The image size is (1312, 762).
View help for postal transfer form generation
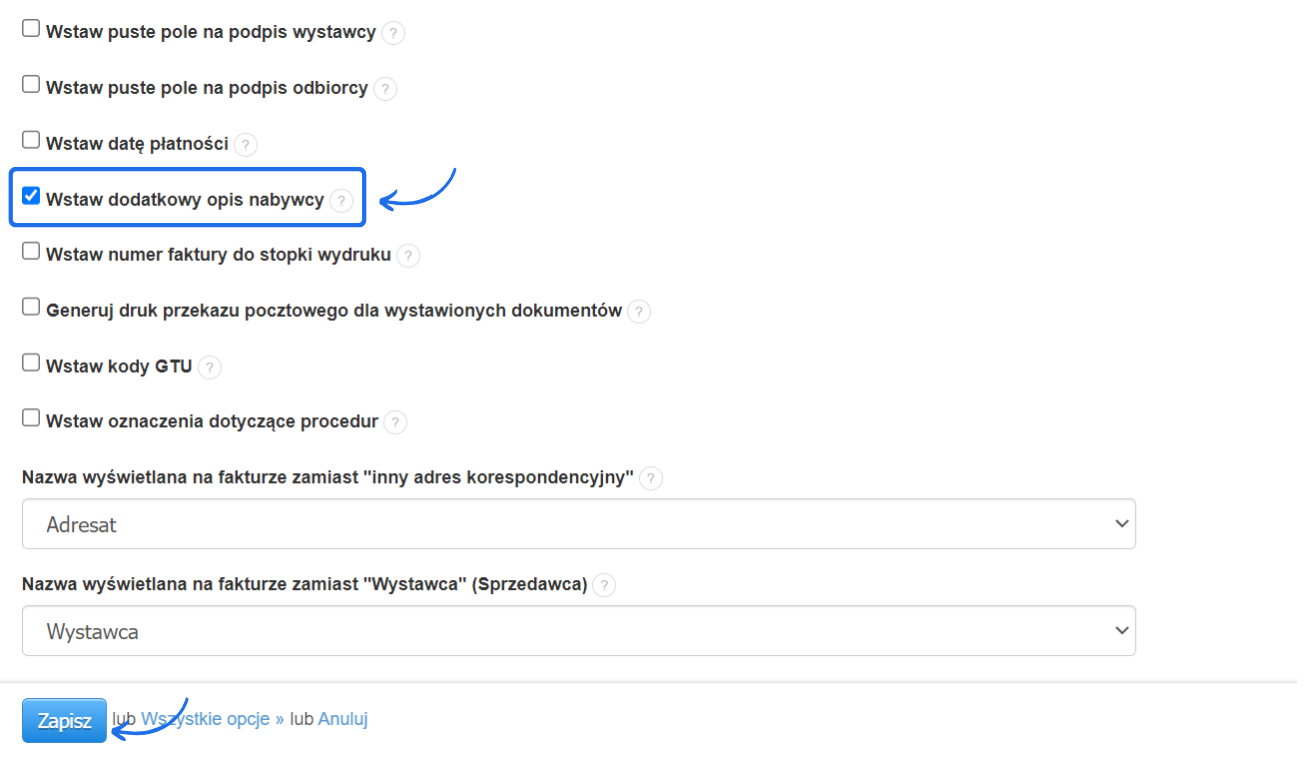click(x=639, y=311)
